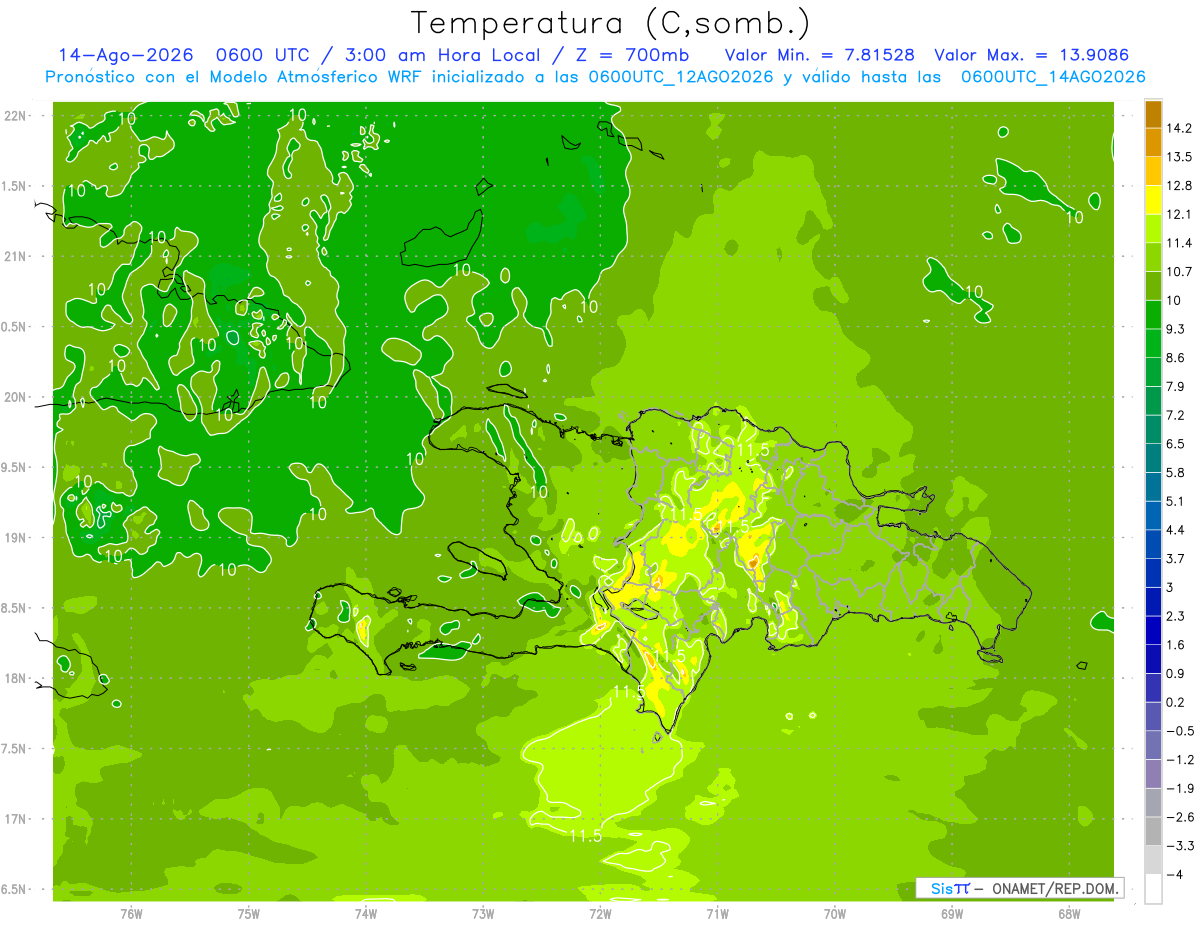Screen dimensions: 1200x927
Task: Click the '-1.2' colorbar value
Action: tap(1179, 760)
